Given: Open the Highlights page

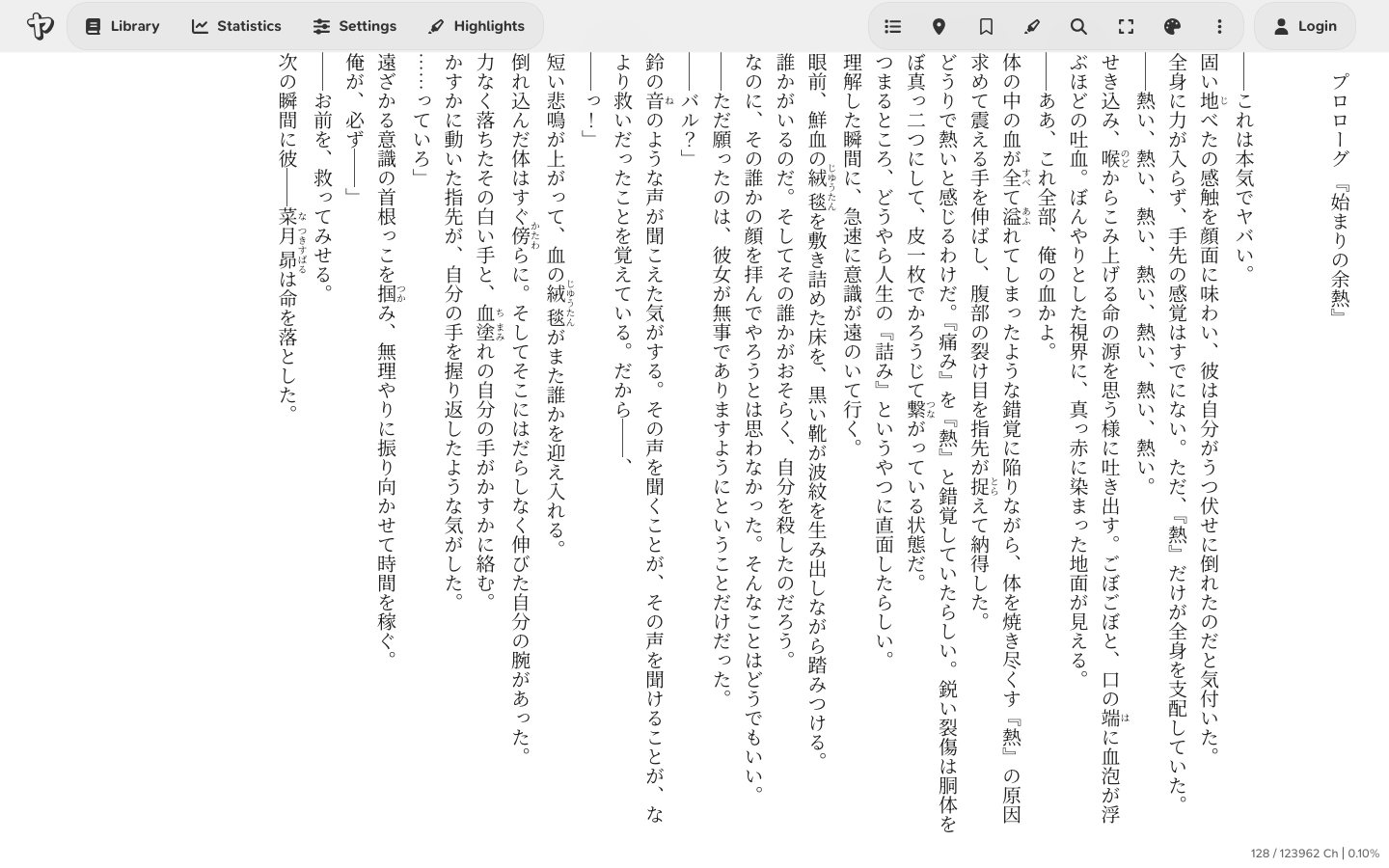Looking at the screenshot, I should [x=477, y=26].
